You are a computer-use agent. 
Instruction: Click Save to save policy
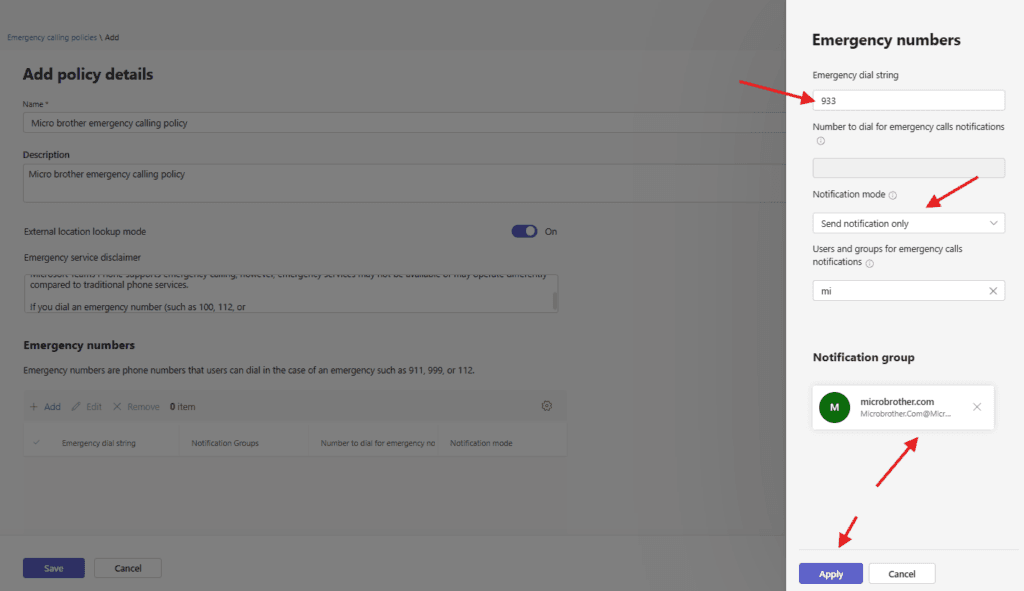(54, 568)
